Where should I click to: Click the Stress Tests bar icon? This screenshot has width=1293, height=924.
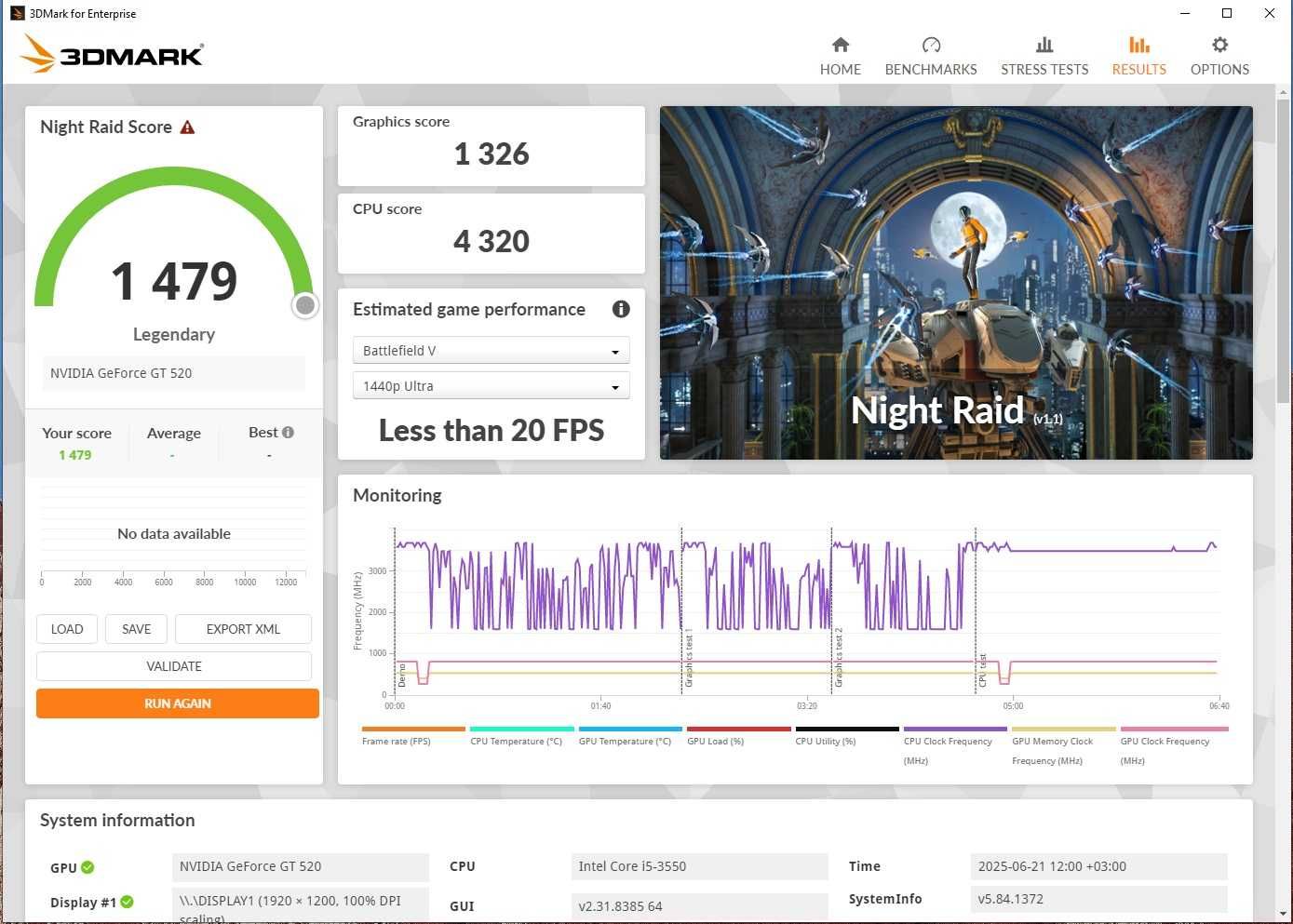pos(1044,45)
